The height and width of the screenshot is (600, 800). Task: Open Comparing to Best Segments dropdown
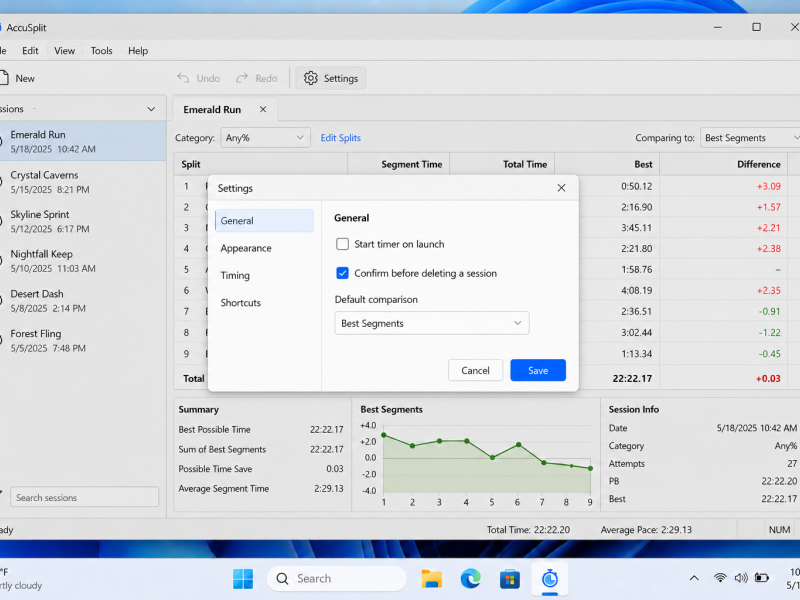(750, 138)
